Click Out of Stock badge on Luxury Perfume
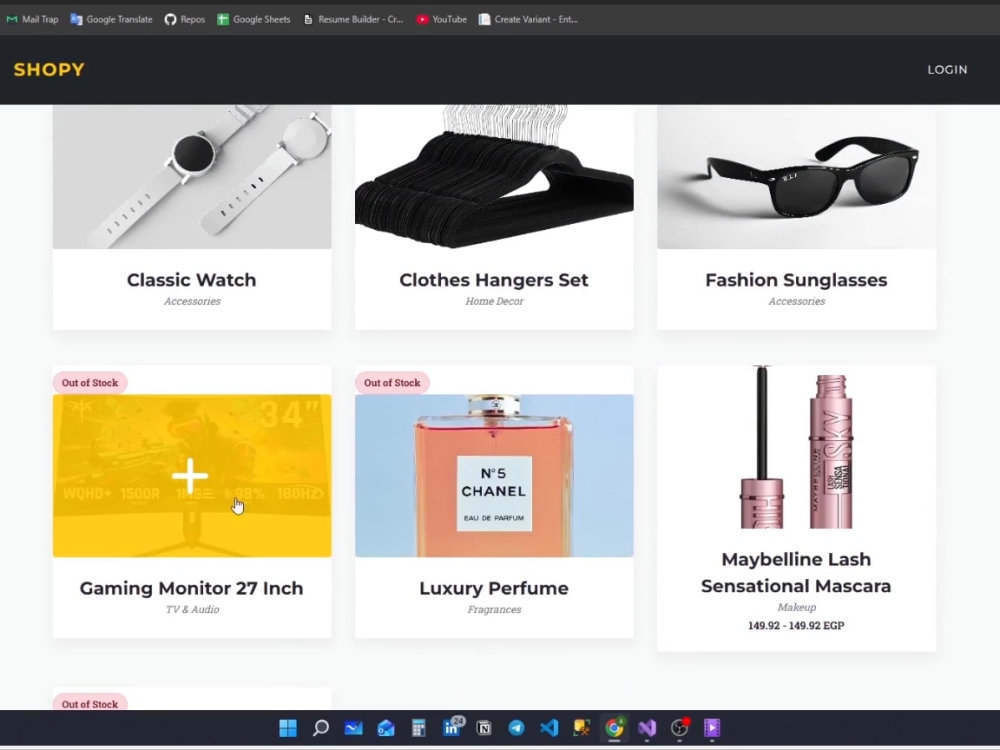Screen dimensions: 1000x750 (392, 383)
